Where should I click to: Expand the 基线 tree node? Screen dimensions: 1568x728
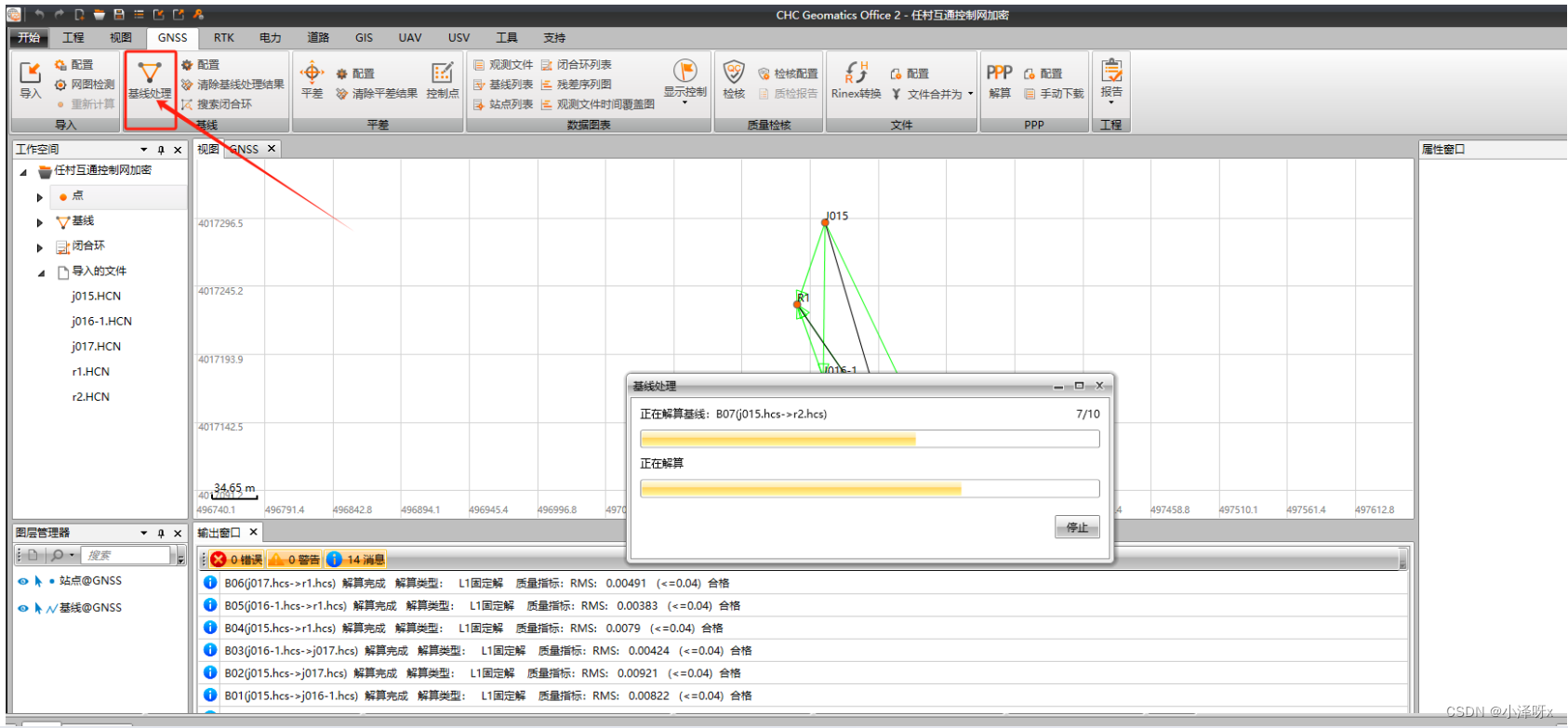point(40,222)
